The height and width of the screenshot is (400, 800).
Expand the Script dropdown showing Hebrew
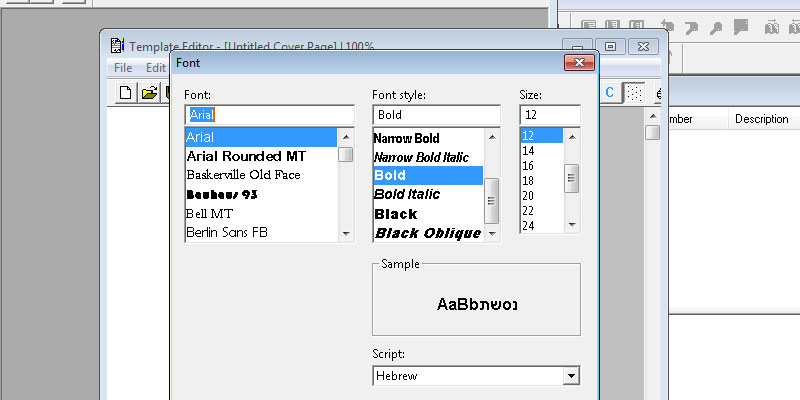(571, 377)
